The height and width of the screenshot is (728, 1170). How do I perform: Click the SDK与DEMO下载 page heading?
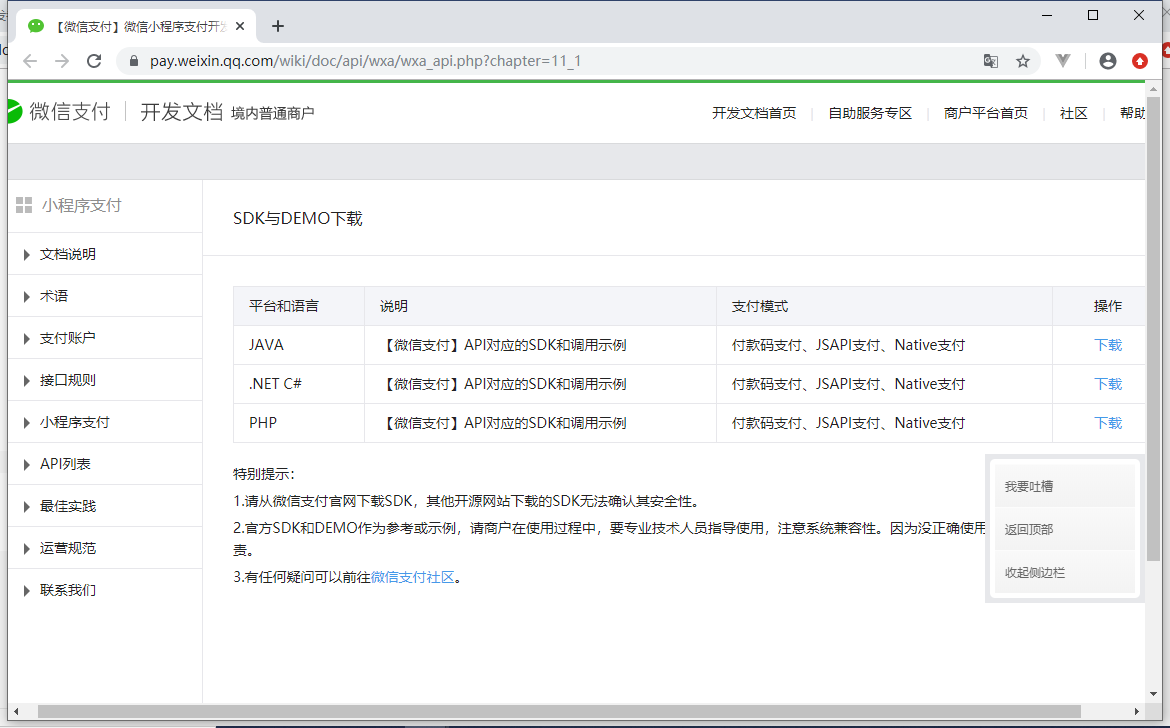coord(298,219)
